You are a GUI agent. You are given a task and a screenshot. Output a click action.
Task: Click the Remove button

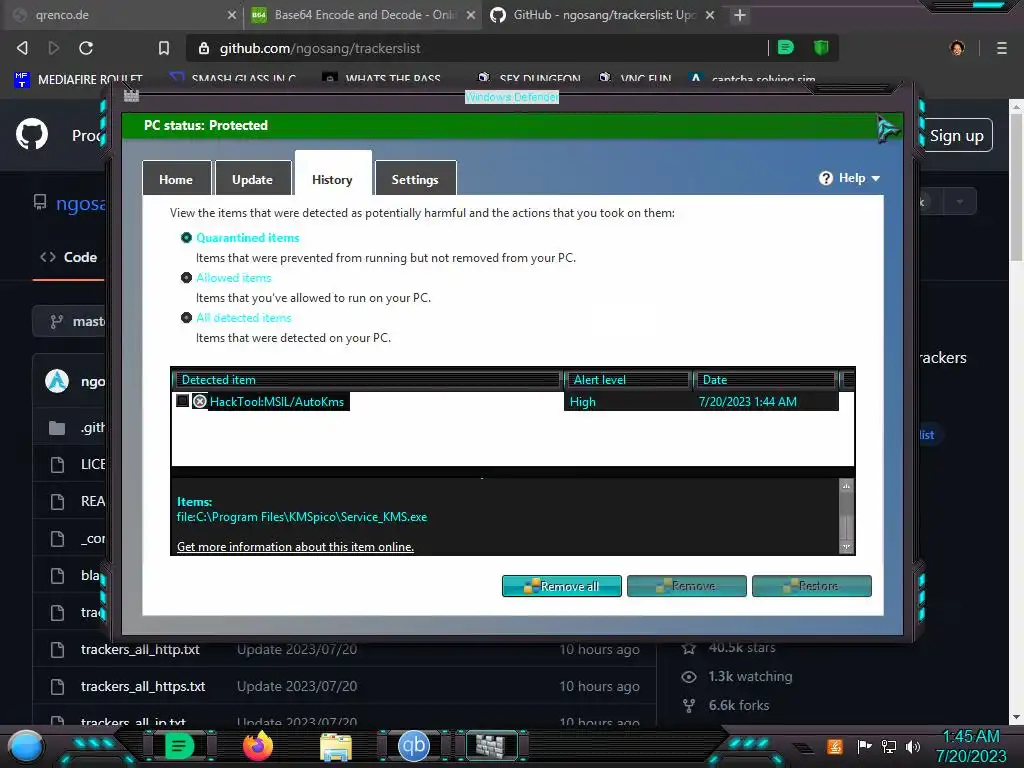pos(686,586)
